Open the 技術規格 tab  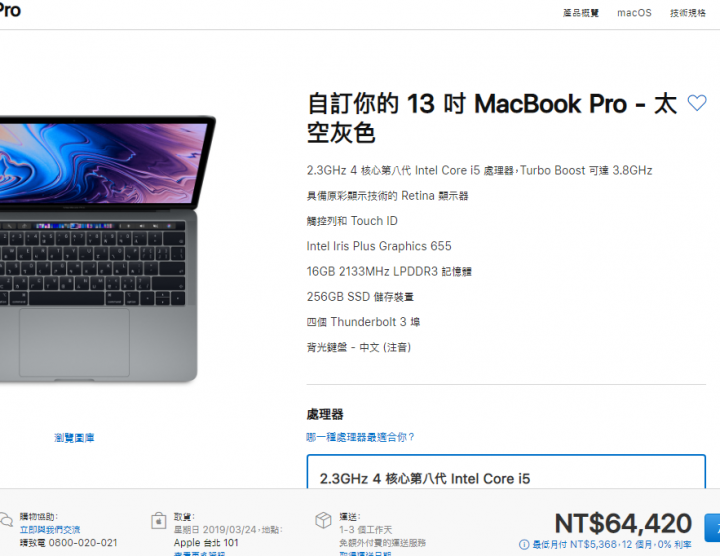[x=688, y=13]
